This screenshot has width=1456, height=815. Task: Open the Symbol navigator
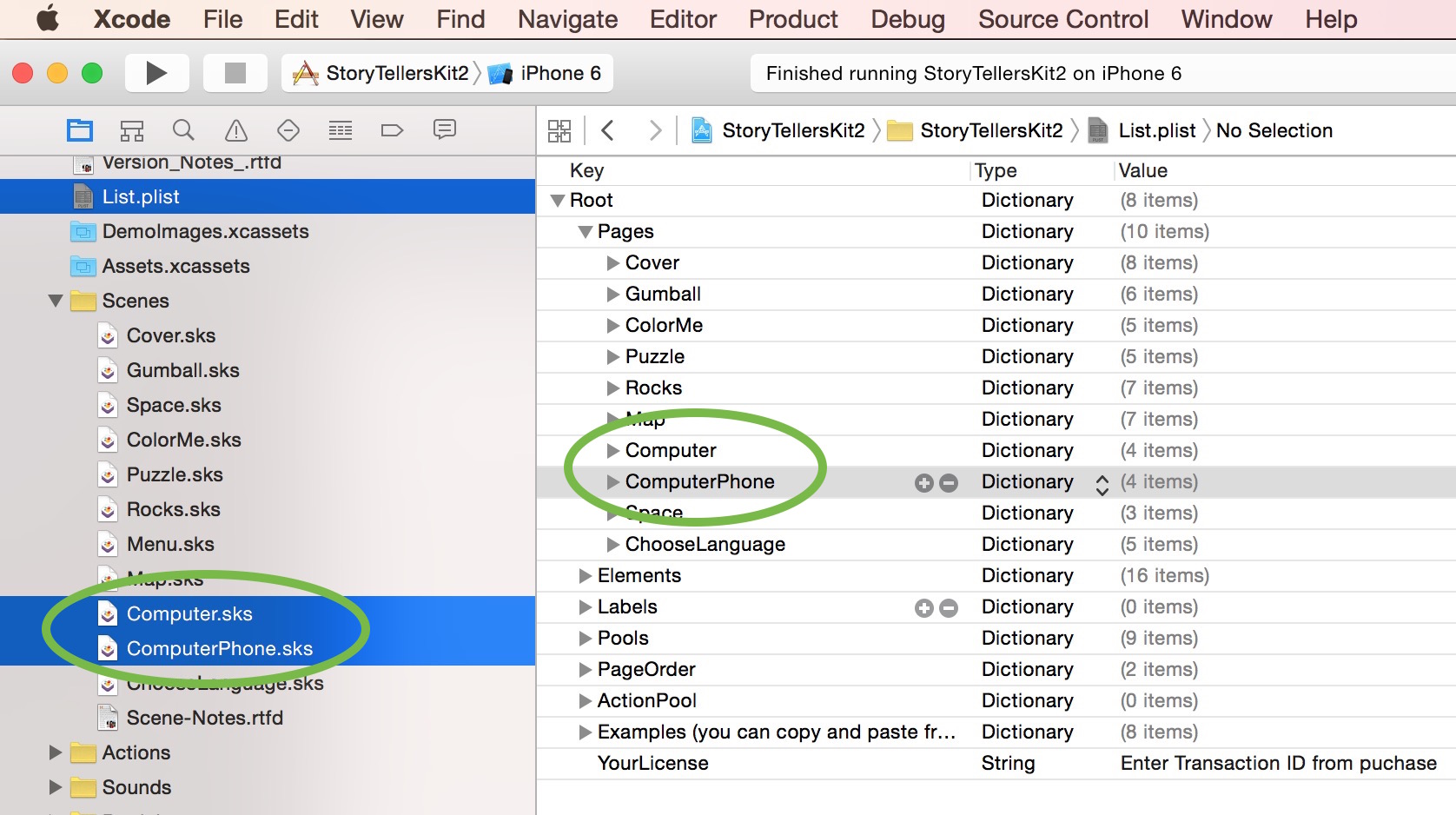[131, 129]
